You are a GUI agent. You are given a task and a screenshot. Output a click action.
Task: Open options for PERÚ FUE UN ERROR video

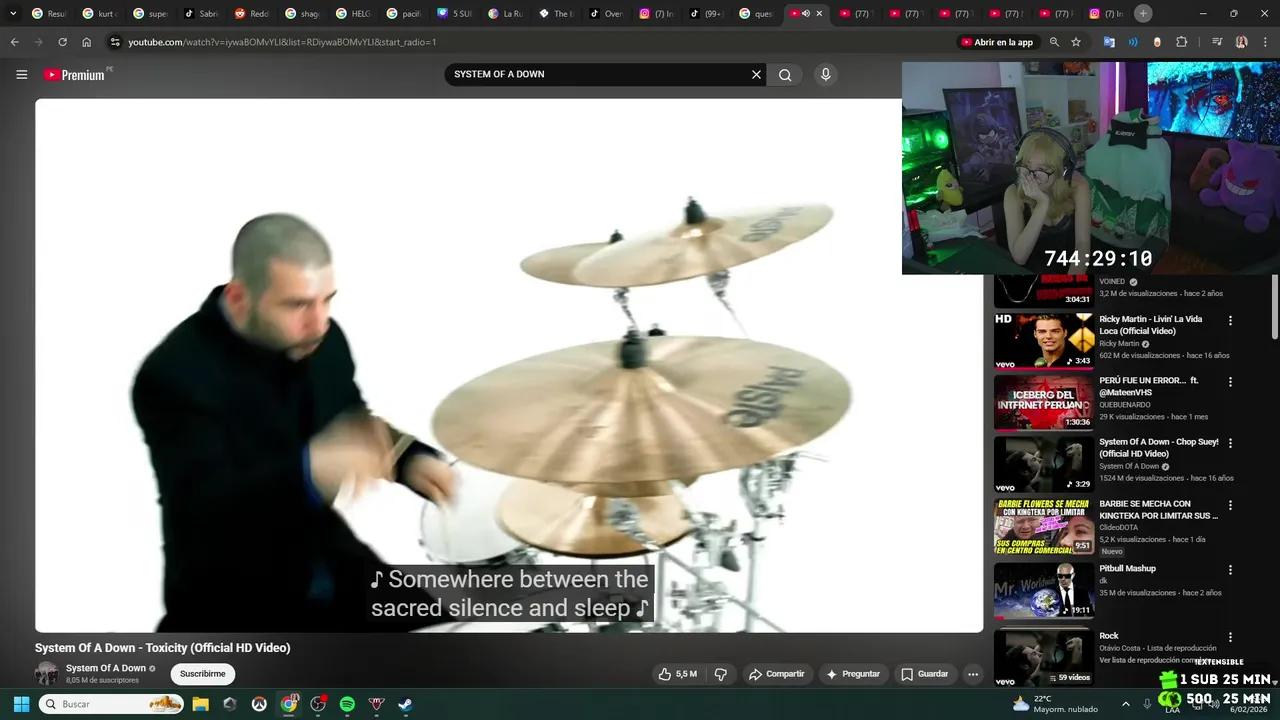click(1230, 382)
